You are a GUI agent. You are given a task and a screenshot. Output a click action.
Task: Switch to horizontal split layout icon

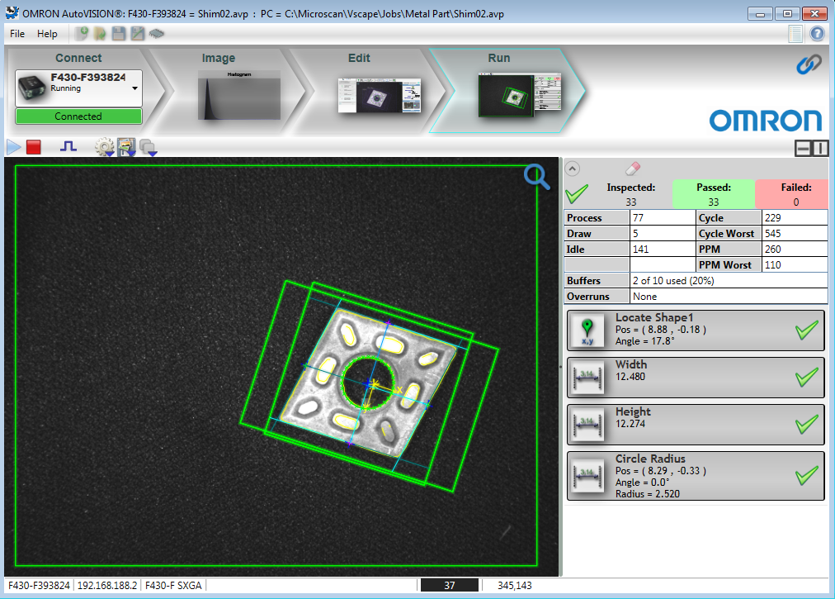(803, 148)
